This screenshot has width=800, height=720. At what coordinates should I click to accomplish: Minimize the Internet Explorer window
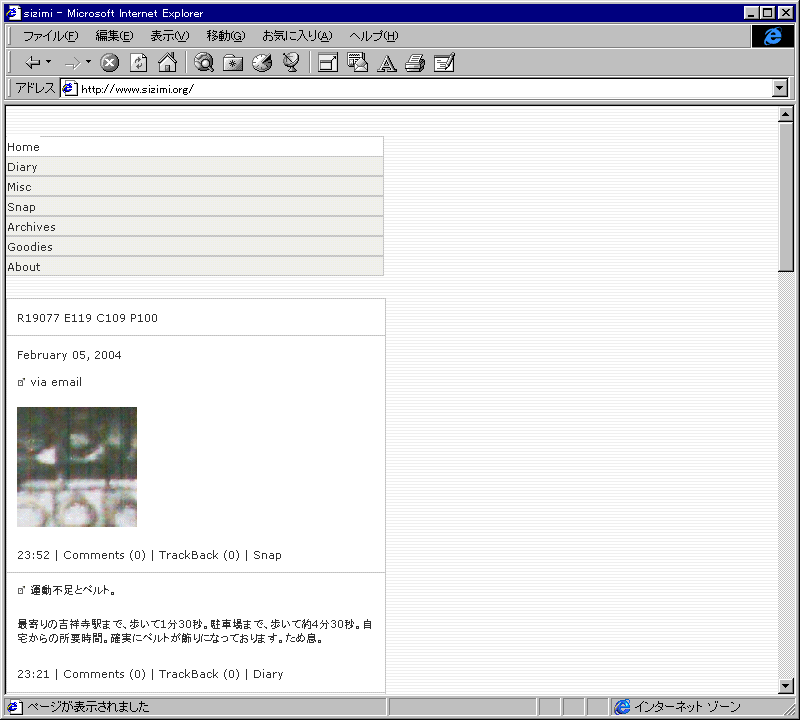click(x=751, y=13)
